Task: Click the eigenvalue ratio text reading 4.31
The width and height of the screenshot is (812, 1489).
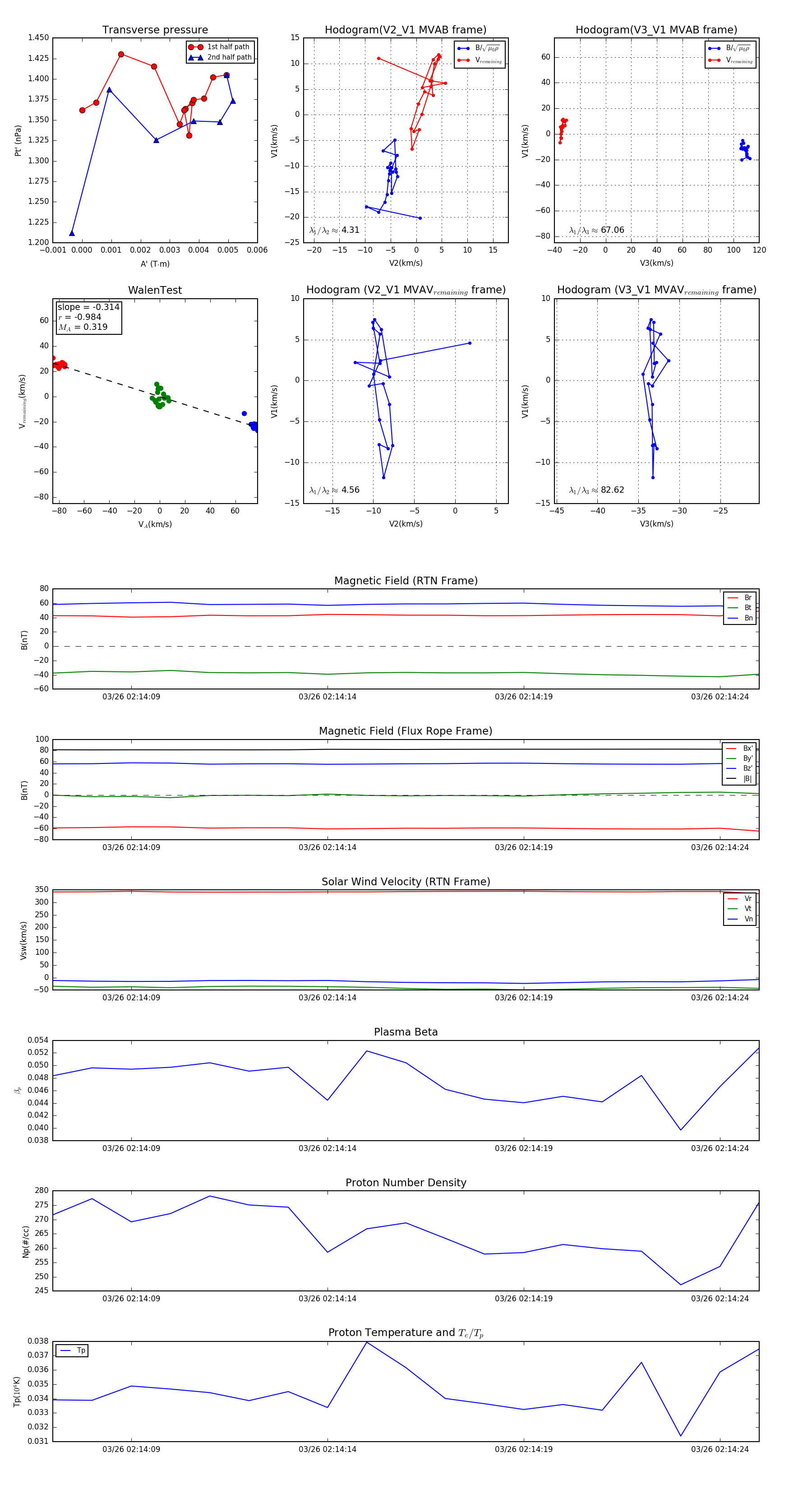Action: (334, 230)
